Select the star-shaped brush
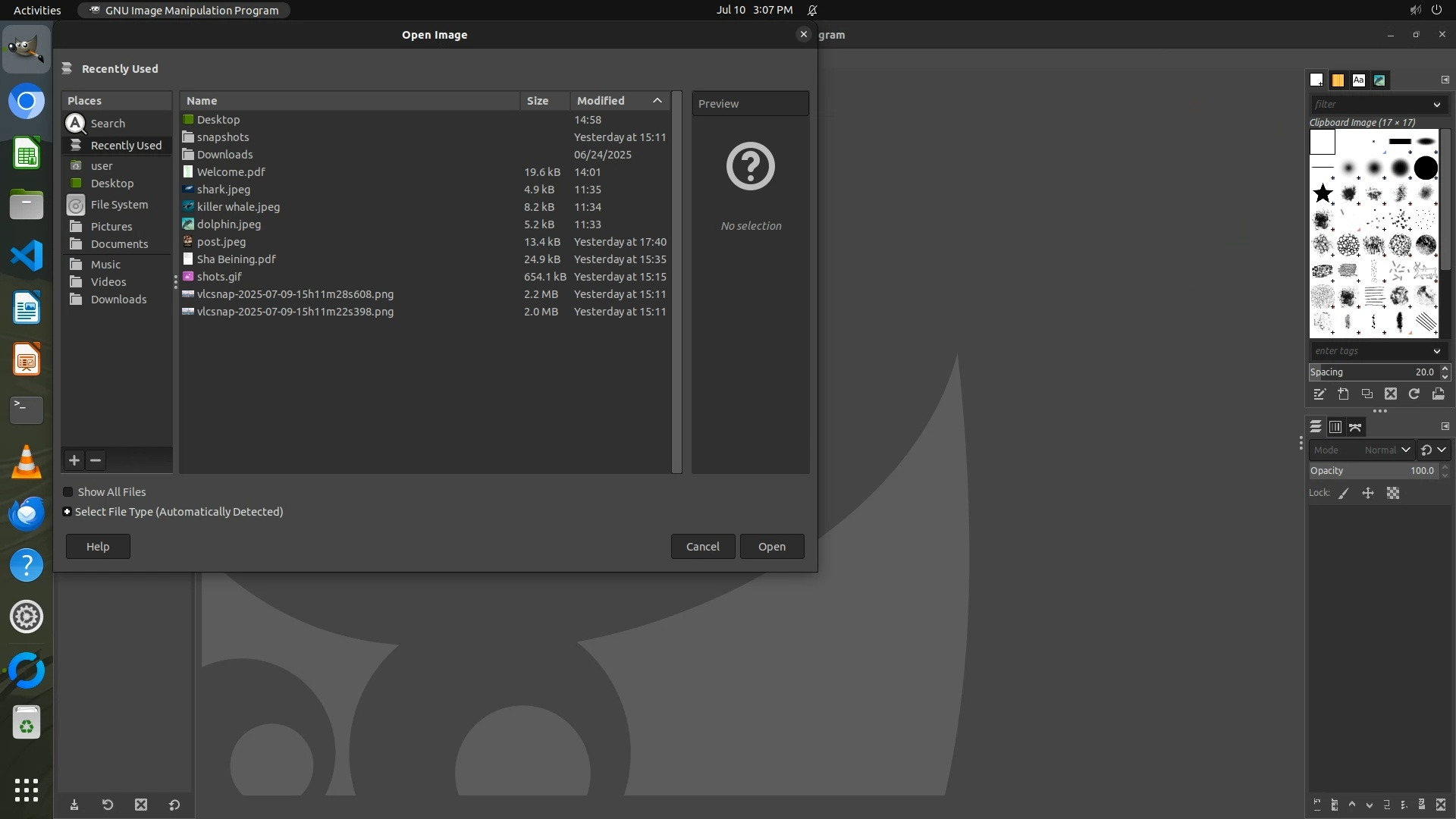Image resolution: width=1456 pixels, height=819 pixels. (x=1323, y=193)
